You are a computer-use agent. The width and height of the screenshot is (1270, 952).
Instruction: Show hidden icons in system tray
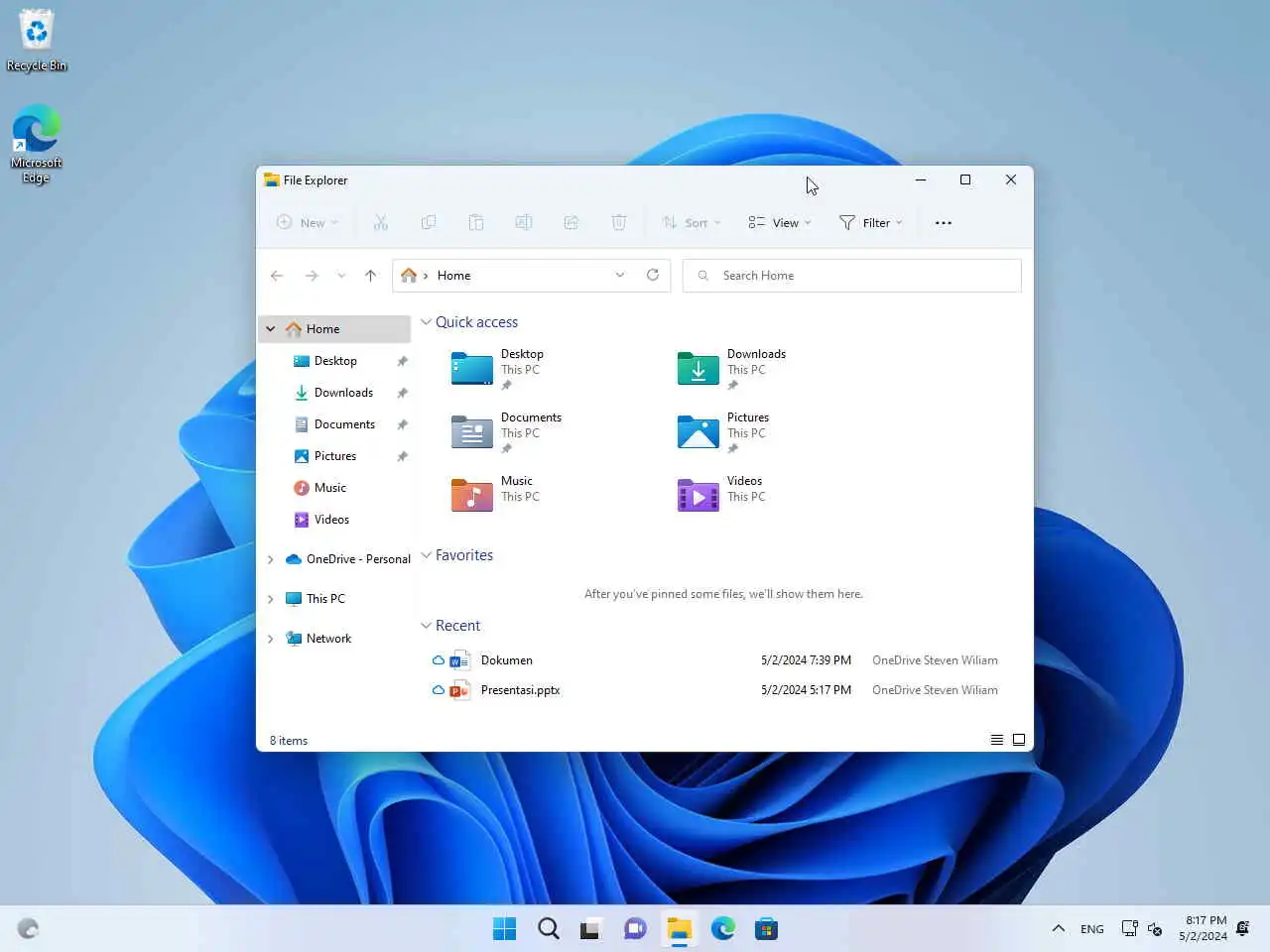pos(1058,929)
